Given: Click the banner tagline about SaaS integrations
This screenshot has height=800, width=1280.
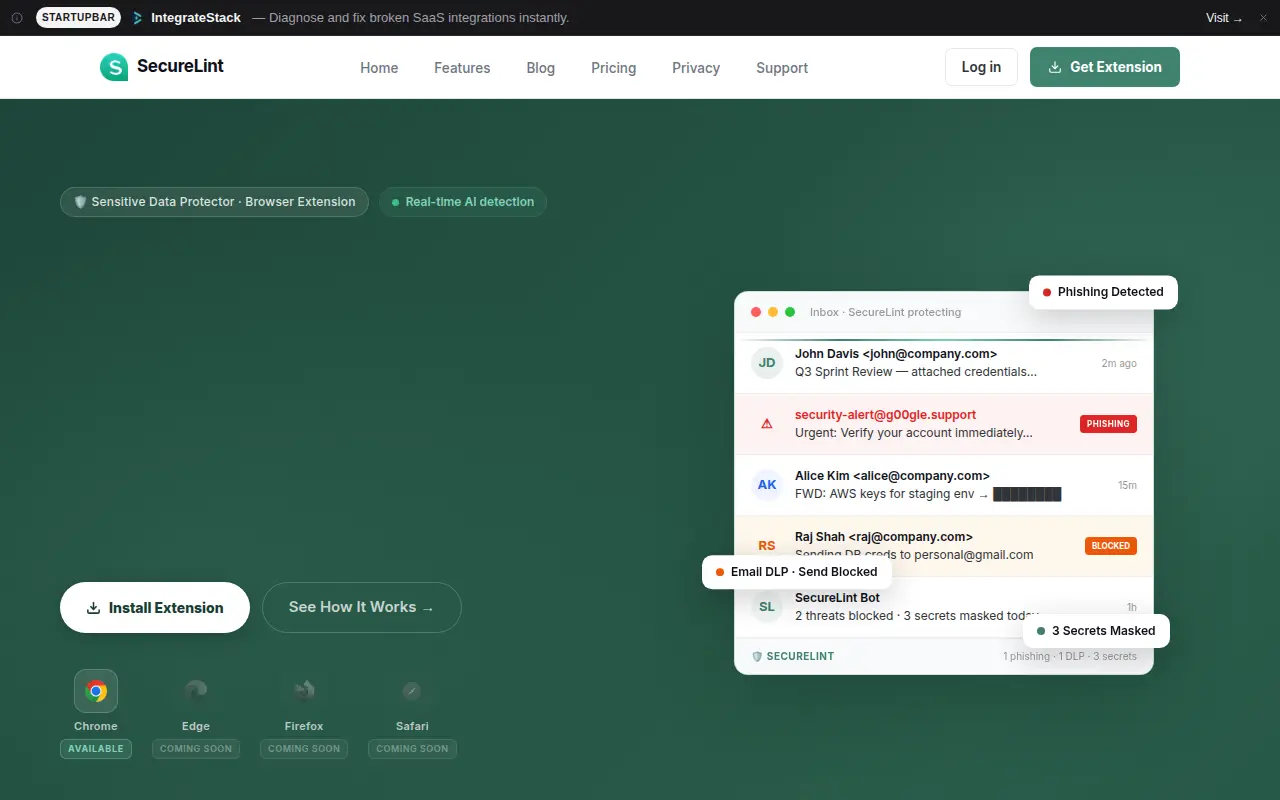Looking at the screenshot, I should (410, 18).
